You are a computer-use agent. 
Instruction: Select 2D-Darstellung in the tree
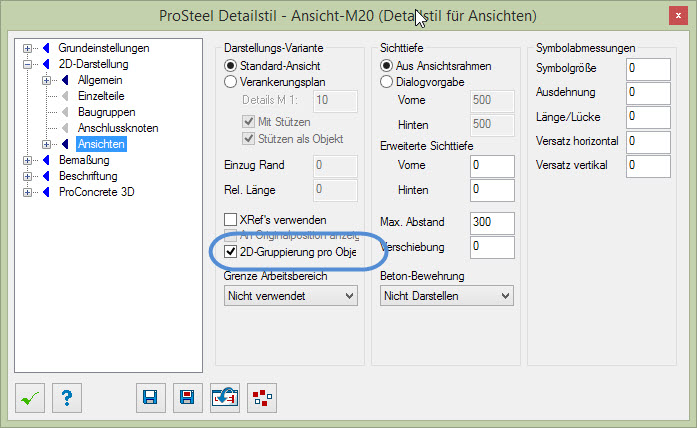click(x=94, y=64)
